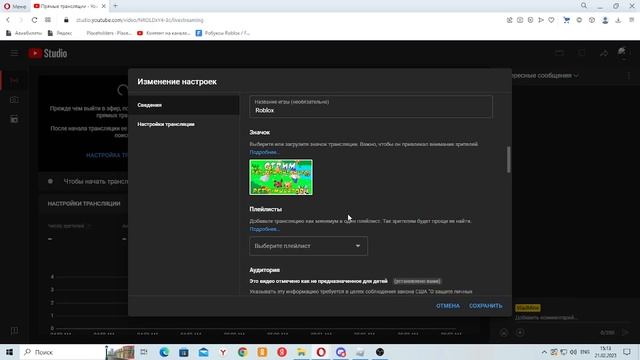
Task: Select the stream thumbnail image
Action: click(x=281, y=177)
